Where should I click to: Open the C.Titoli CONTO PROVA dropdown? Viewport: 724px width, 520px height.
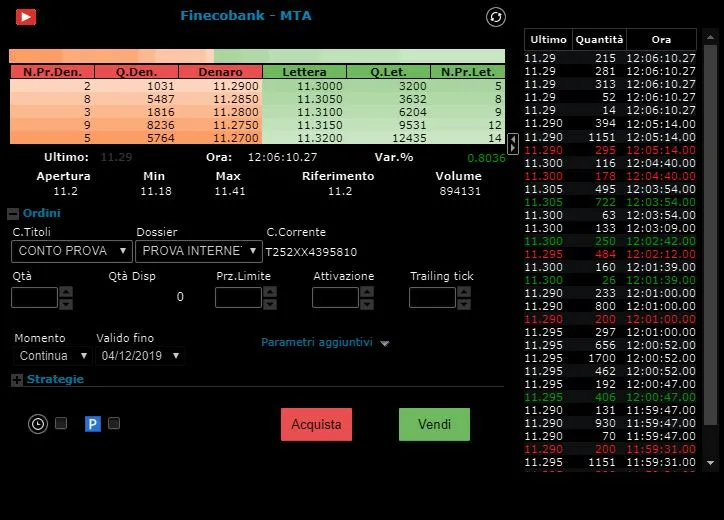72,251
